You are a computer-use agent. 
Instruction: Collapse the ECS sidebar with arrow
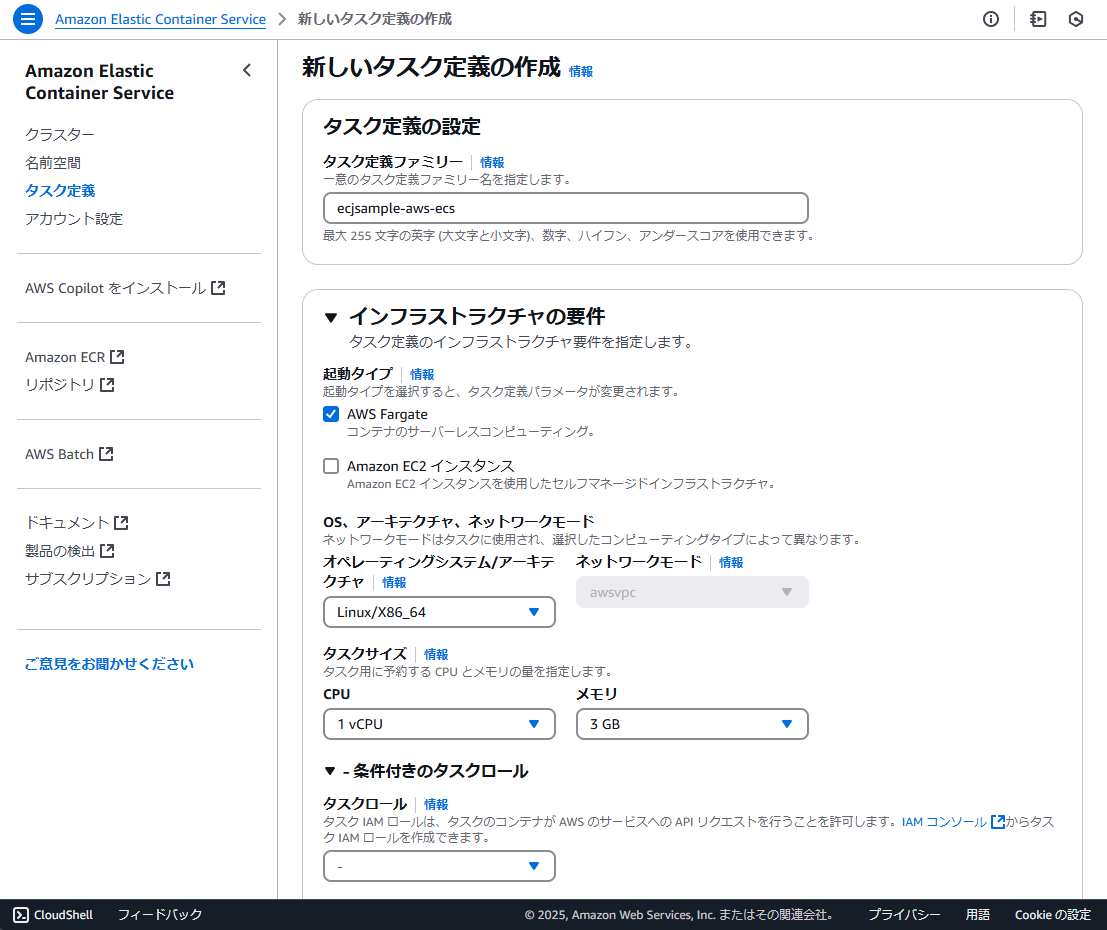[247, 70]
